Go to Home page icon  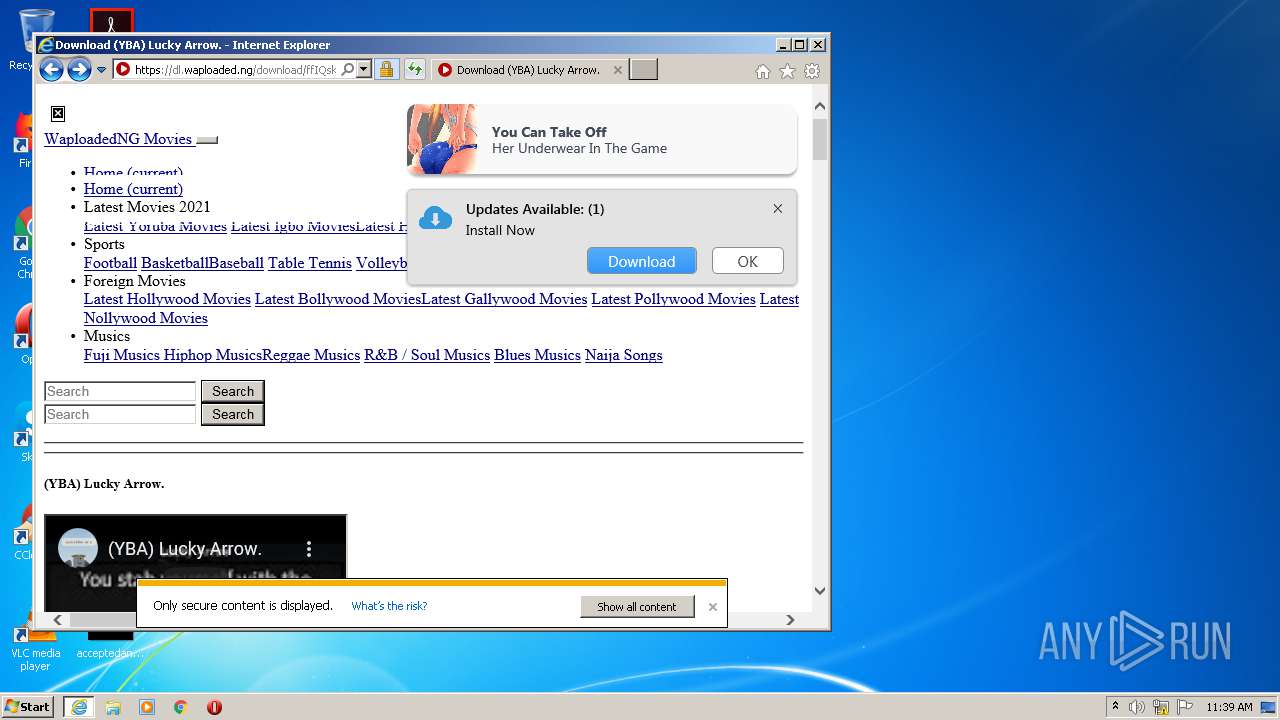(x=763, y=71)
